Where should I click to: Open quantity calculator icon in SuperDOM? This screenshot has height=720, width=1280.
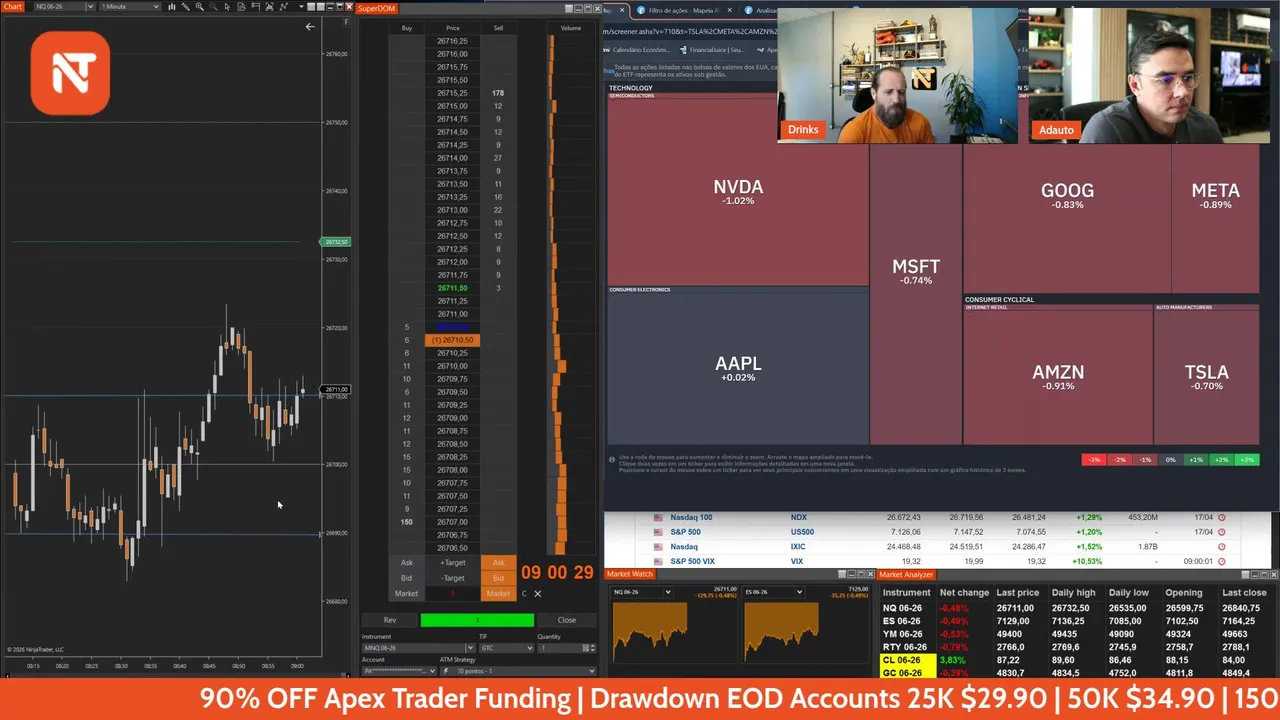[x=585, y=648]
